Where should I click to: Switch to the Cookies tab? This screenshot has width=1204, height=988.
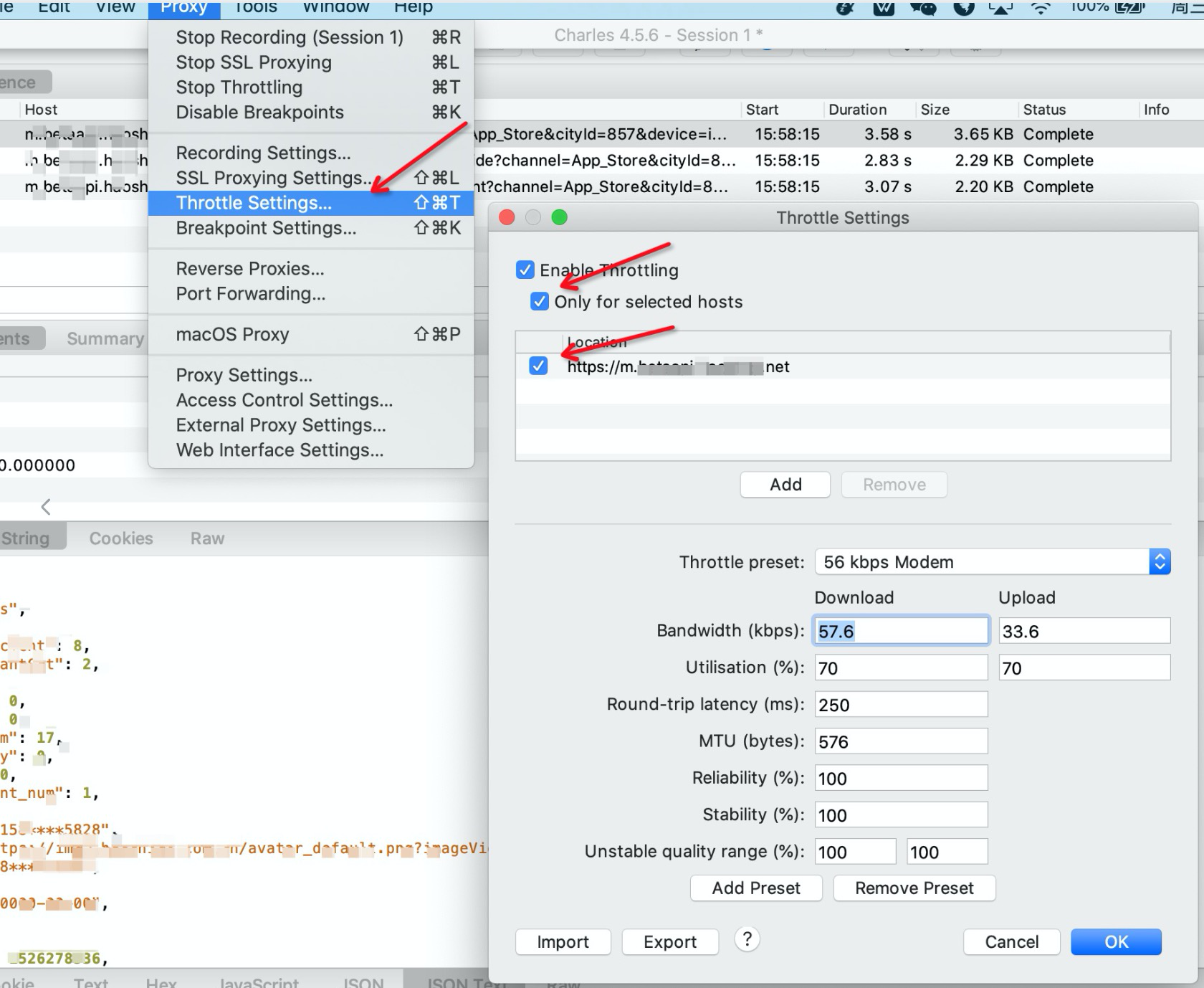click(x=121, y=538)
